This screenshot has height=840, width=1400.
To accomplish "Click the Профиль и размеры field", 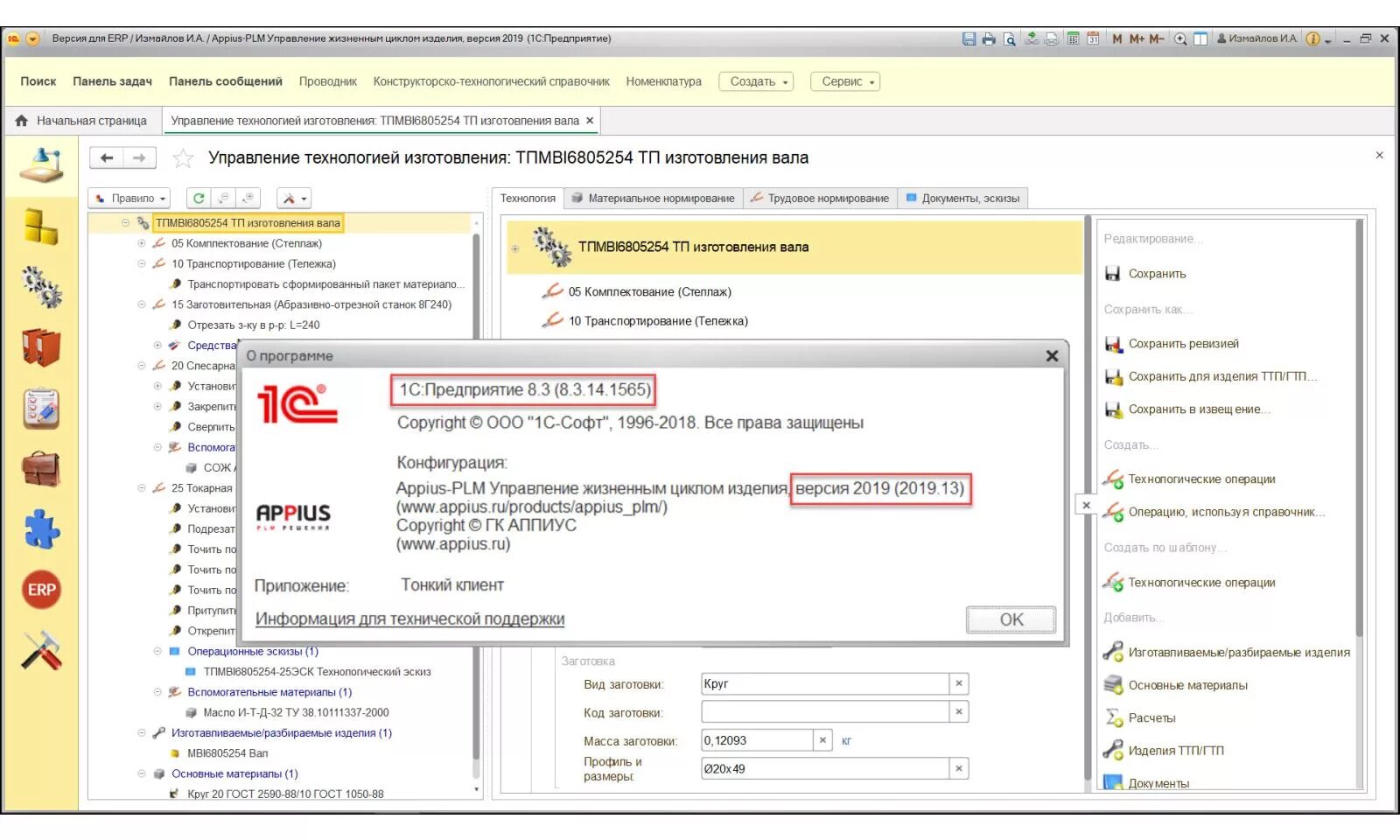I will click(x=825, y=768).
